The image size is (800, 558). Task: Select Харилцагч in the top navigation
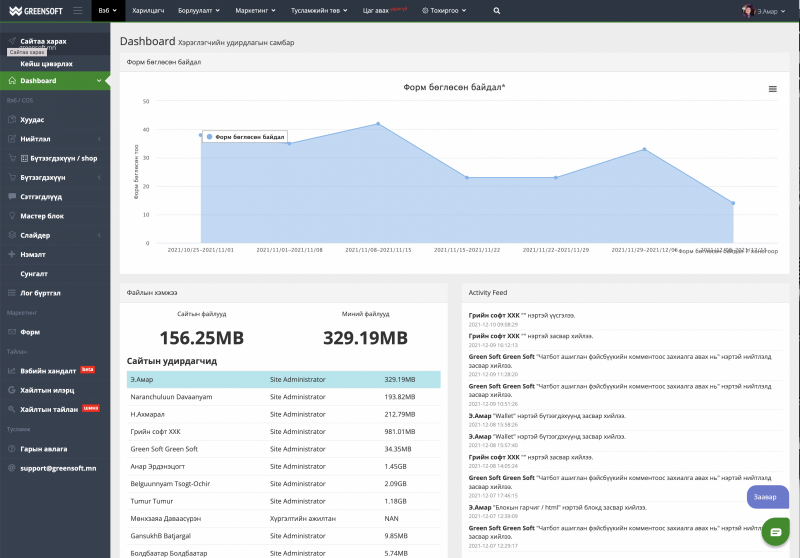tap(148, 10)
